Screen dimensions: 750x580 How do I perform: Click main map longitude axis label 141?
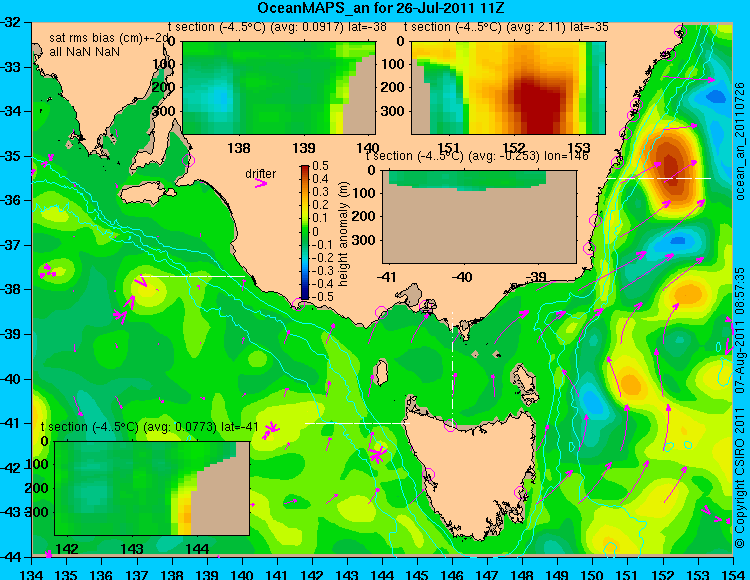[x=277, y=574]
